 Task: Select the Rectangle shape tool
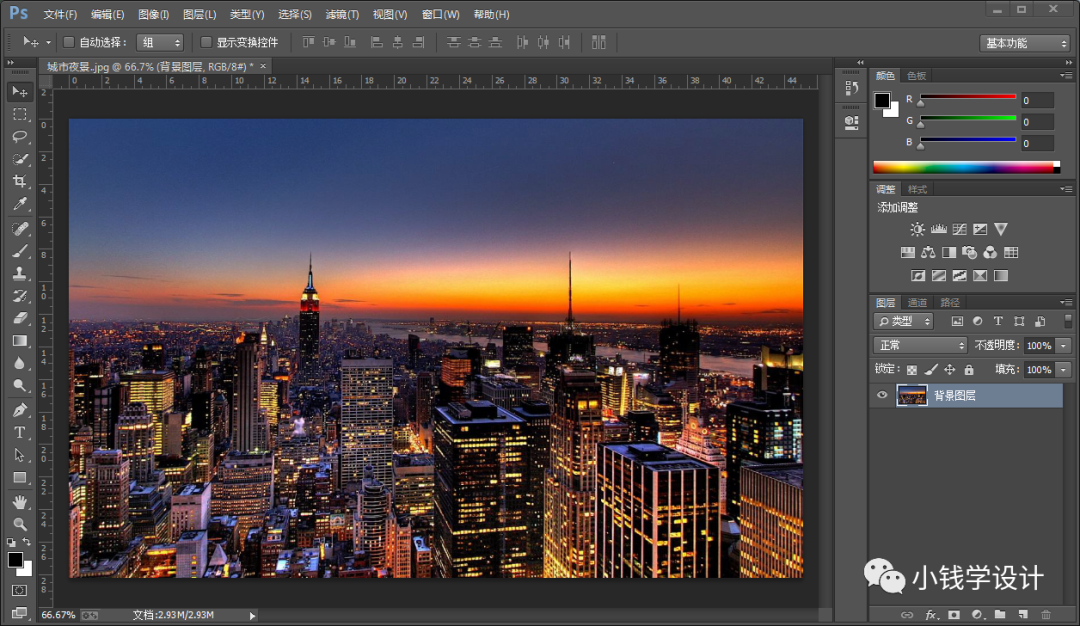click(20, 478)
